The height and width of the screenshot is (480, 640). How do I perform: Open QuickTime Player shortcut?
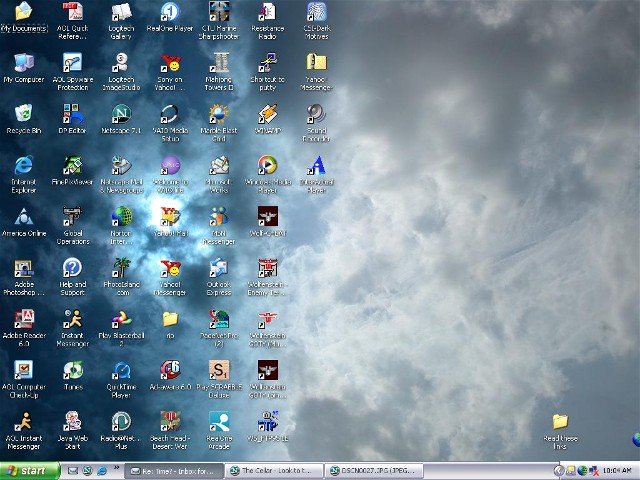(x=121, y=370)
